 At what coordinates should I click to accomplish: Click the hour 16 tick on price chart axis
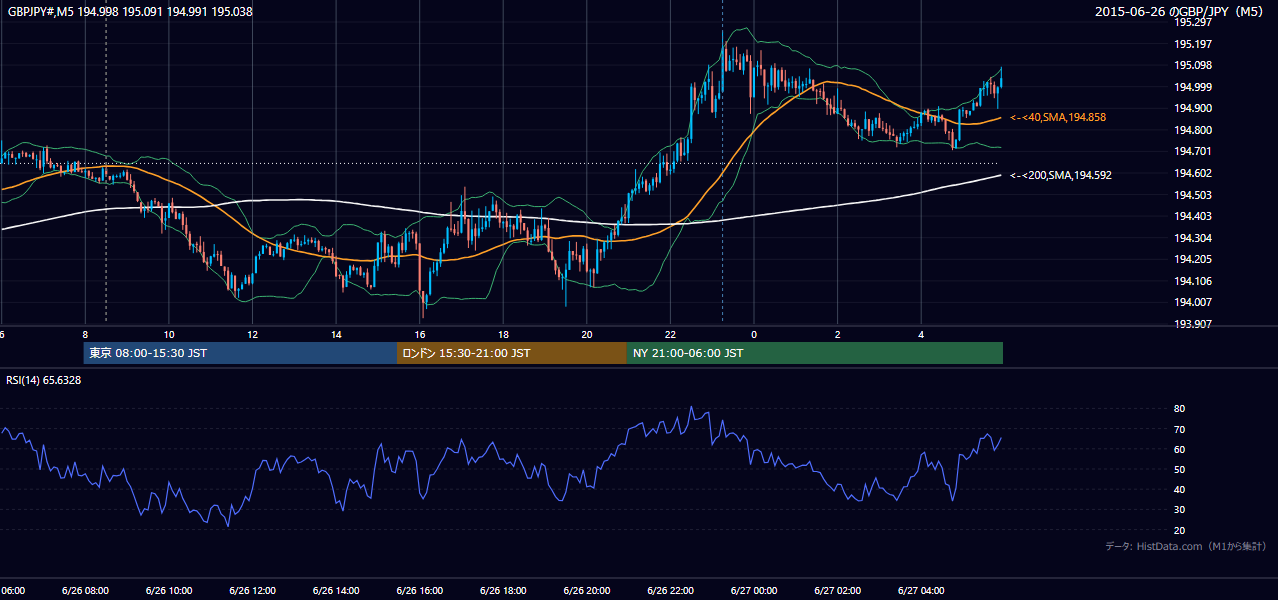point(420,335)
